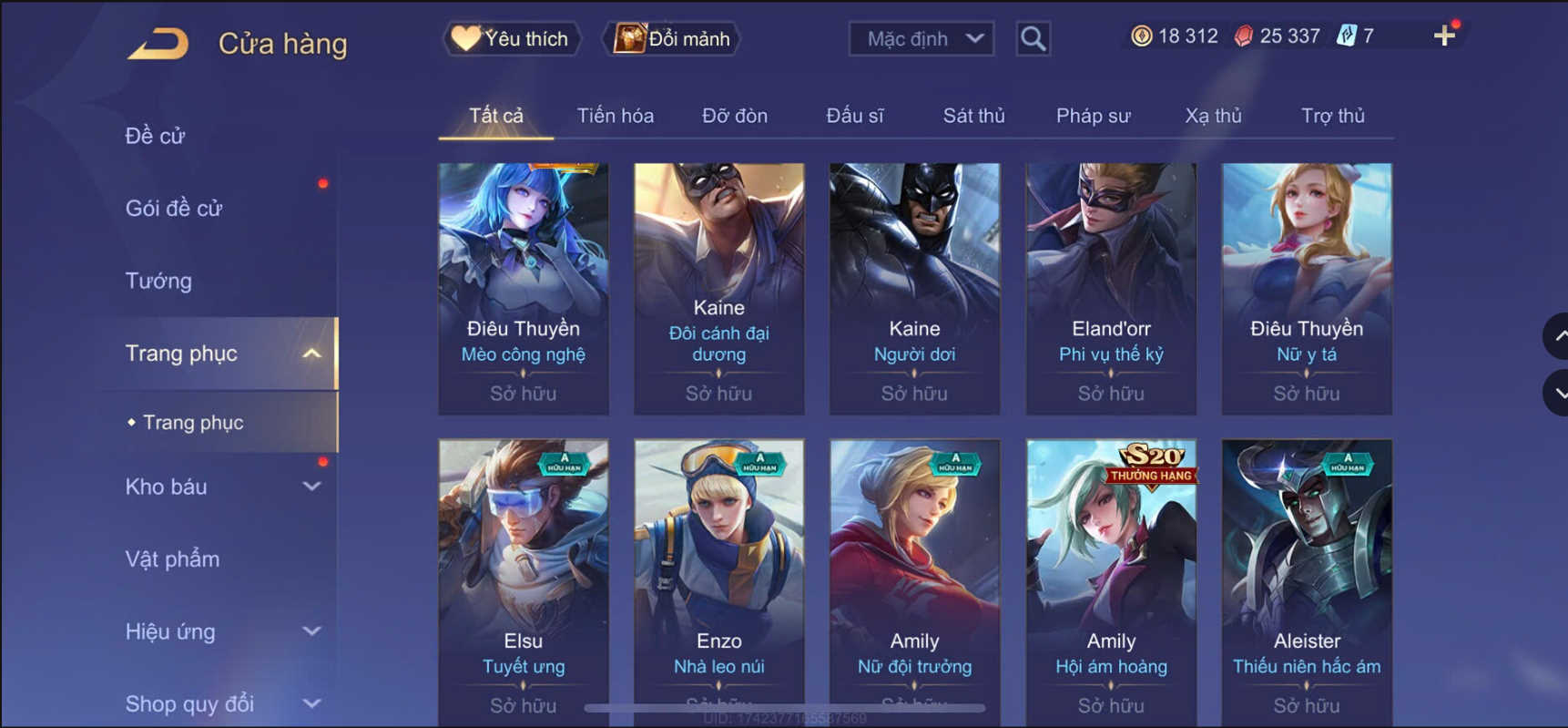
Task: Tap the gold coin balance icon
Action: tap(1141, 36)
